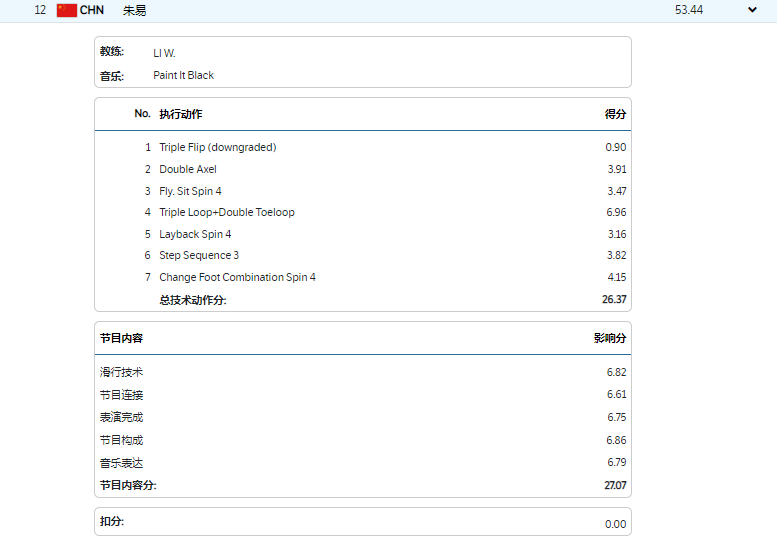Click the No. column header
This screenshot has width=778, height=537.
coord(142,114)
